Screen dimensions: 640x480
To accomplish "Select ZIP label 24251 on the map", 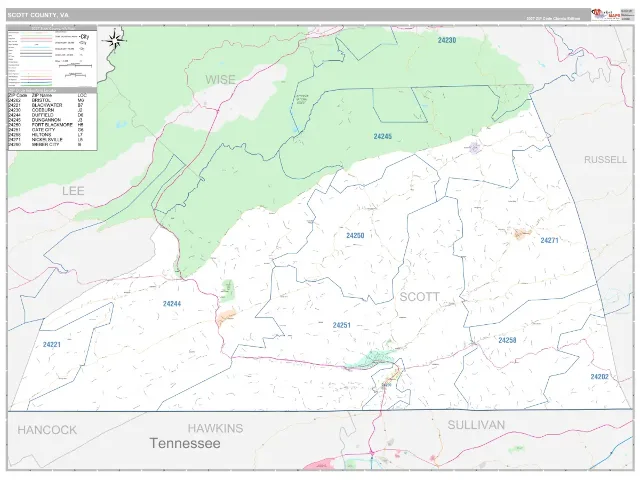I will [x=341, y=325].
